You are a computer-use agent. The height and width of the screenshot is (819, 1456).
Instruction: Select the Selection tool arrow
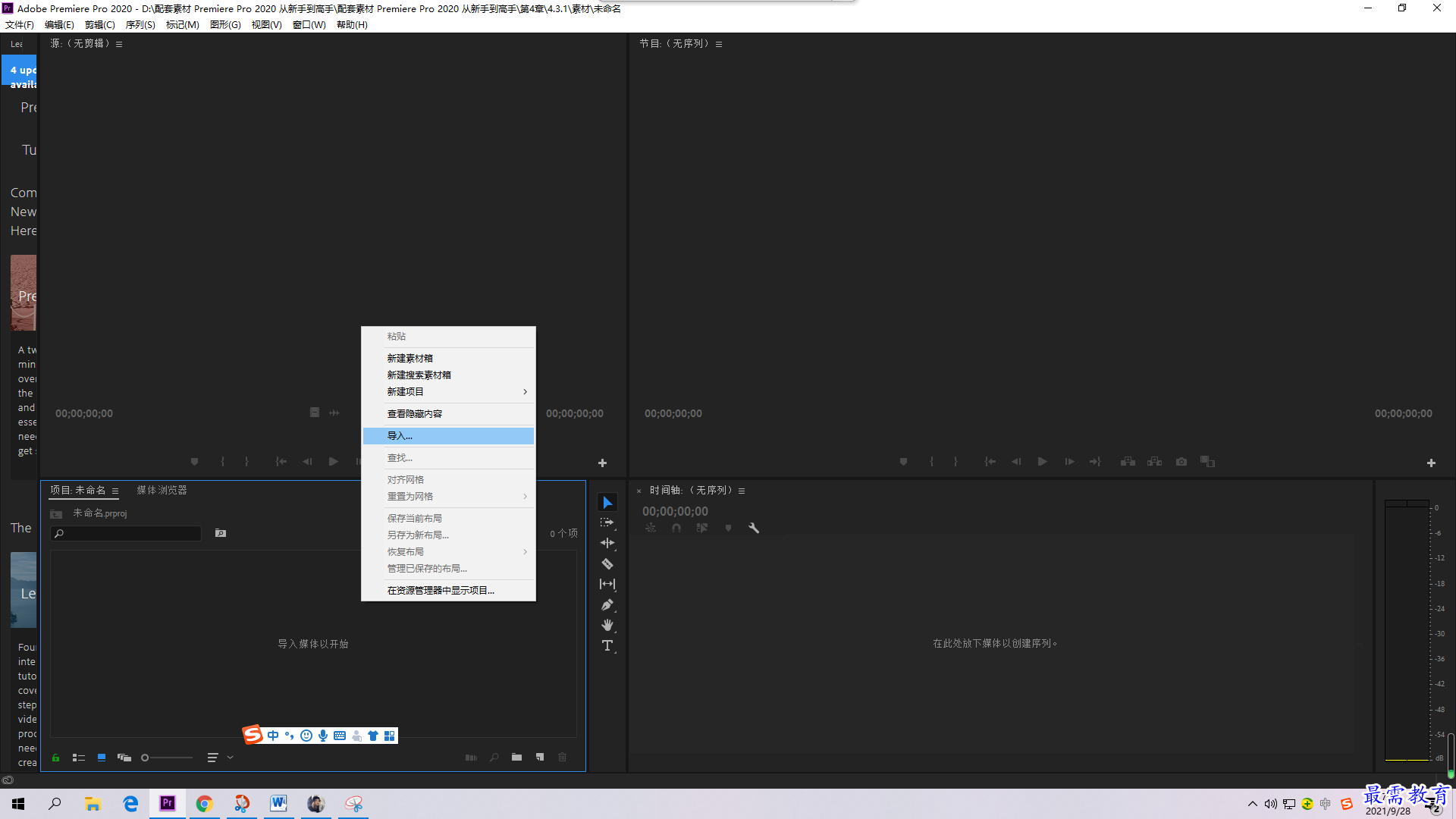tap(607, 503)
